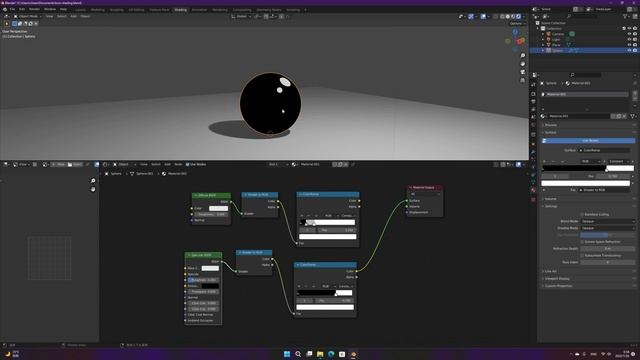Switch perspective/orthographic grid icon
The width and height of the screenshot is (640, 360).
[522, 80]
